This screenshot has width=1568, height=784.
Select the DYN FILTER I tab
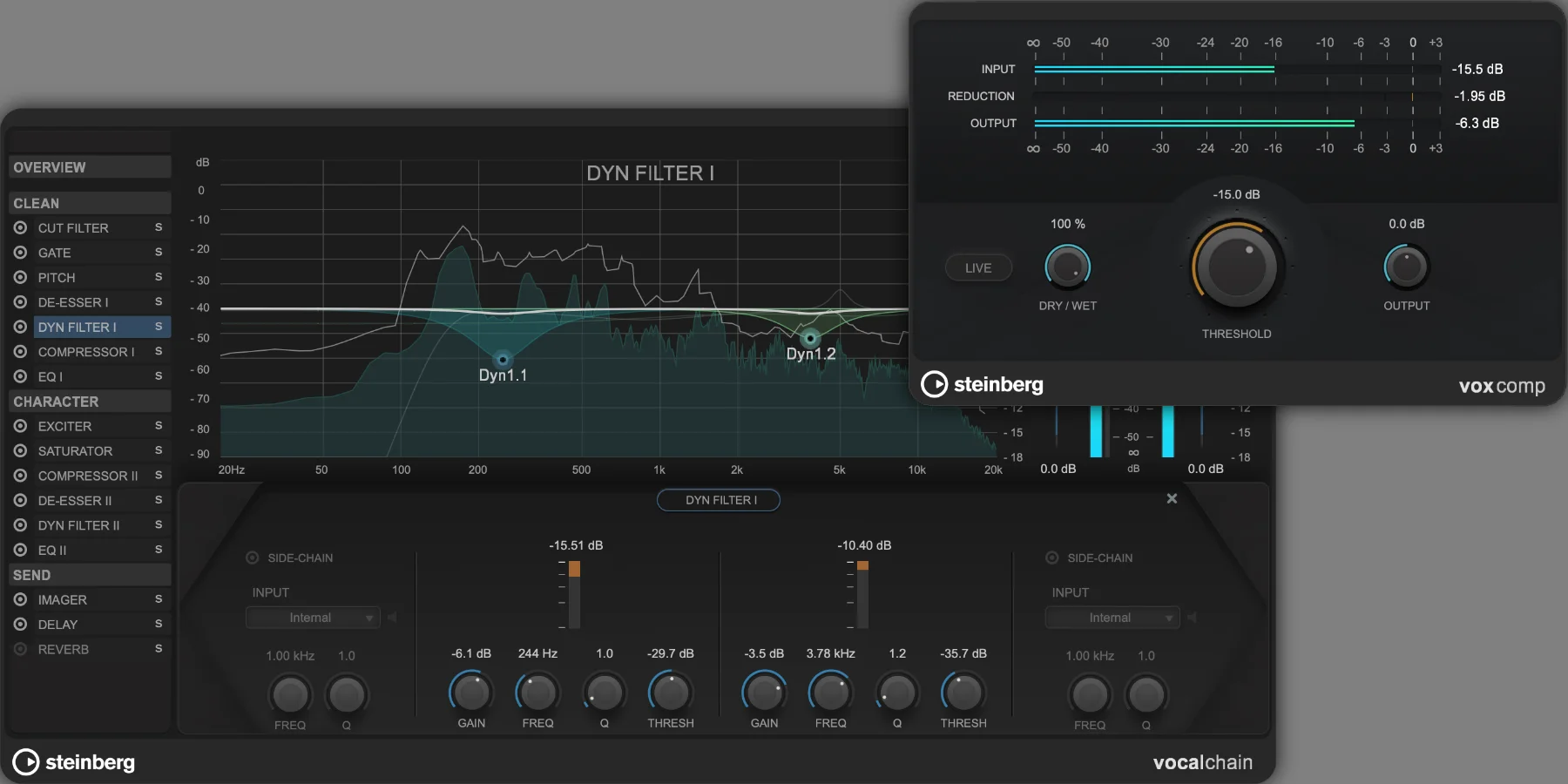(x=718, y=500)
